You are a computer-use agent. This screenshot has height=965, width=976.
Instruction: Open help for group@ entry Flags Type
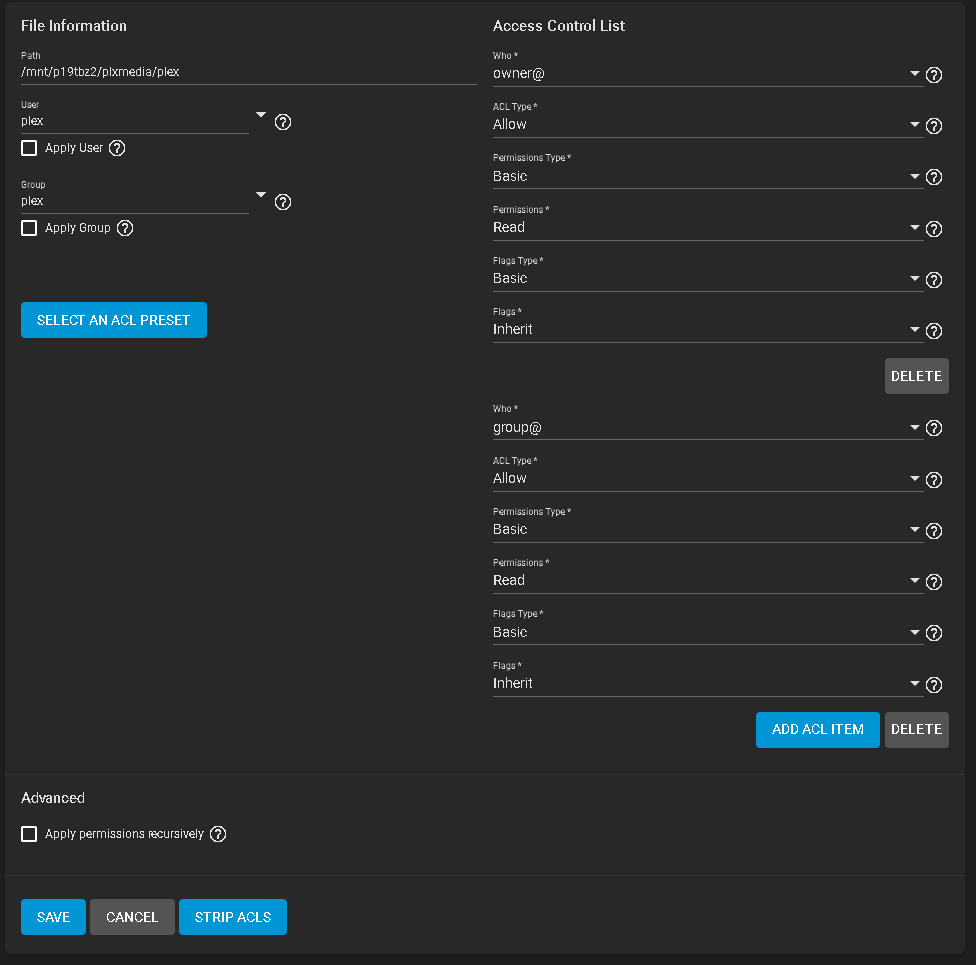934,633
